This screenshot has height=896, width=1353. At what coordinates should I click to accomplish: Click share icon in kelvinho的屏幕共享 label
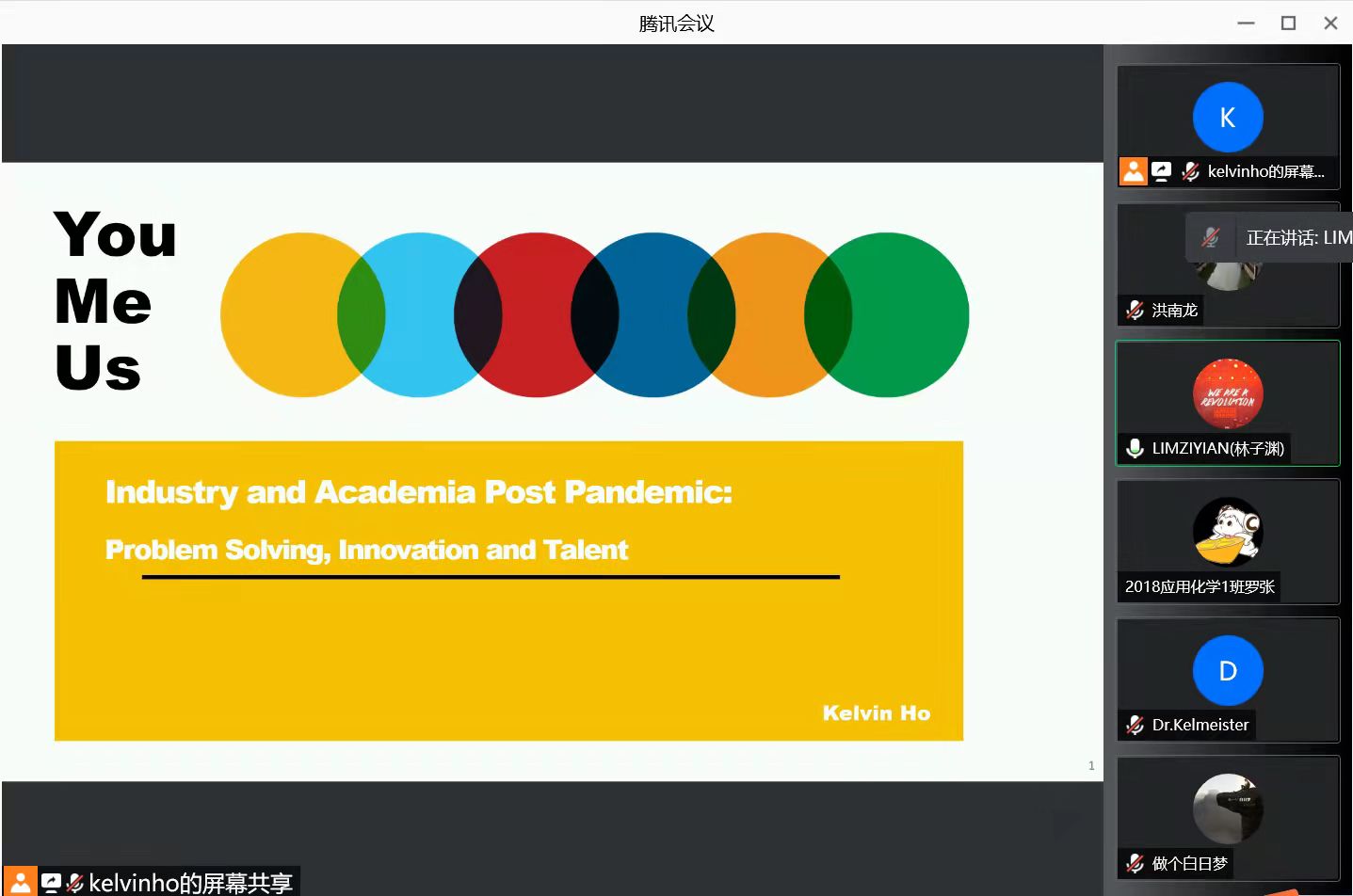[51, 882]
